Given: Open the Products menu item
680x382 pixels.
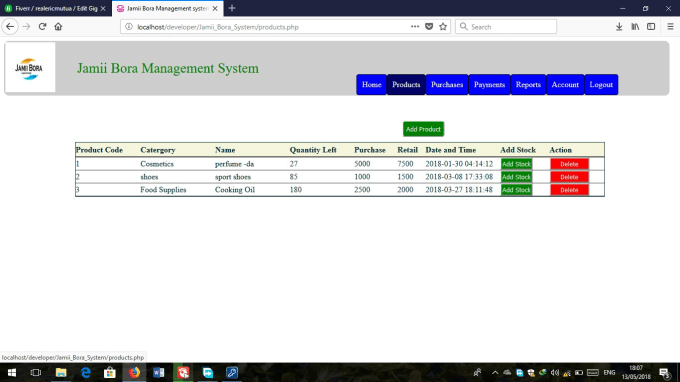Looking at the screenshot, I should (406, 85).
